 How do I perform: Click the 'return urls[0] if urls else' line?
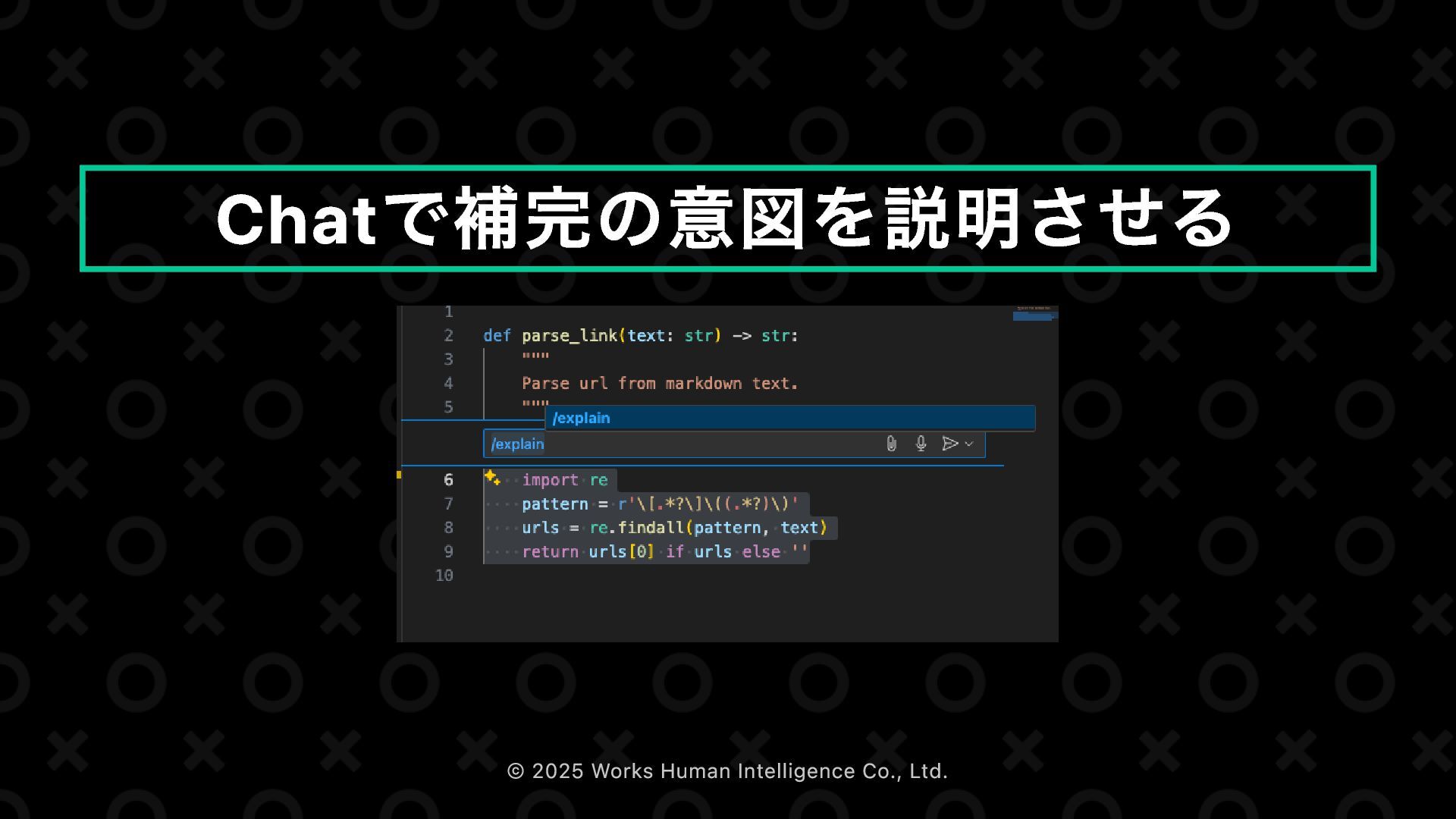(664, 552)
